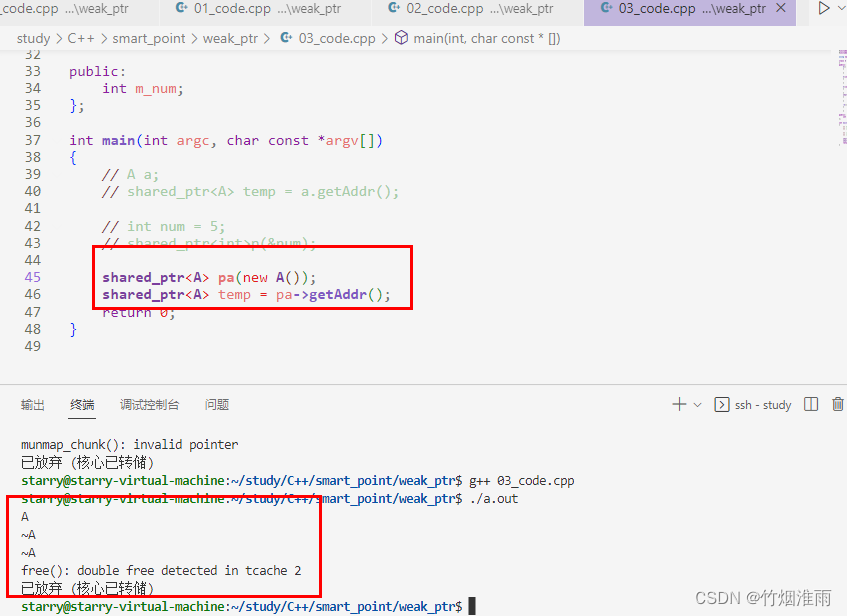Click the C++ icon on the 03_code.cpp tab
The height and width of the screenshot is (616, 847).
coord(607,8)
